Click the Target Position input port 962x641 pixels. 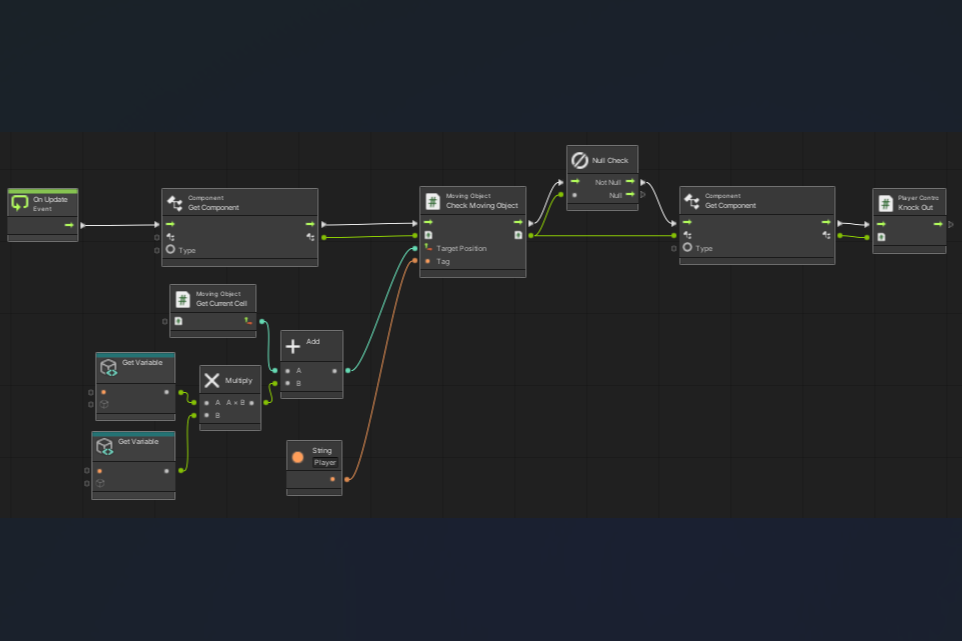[428, 248]
